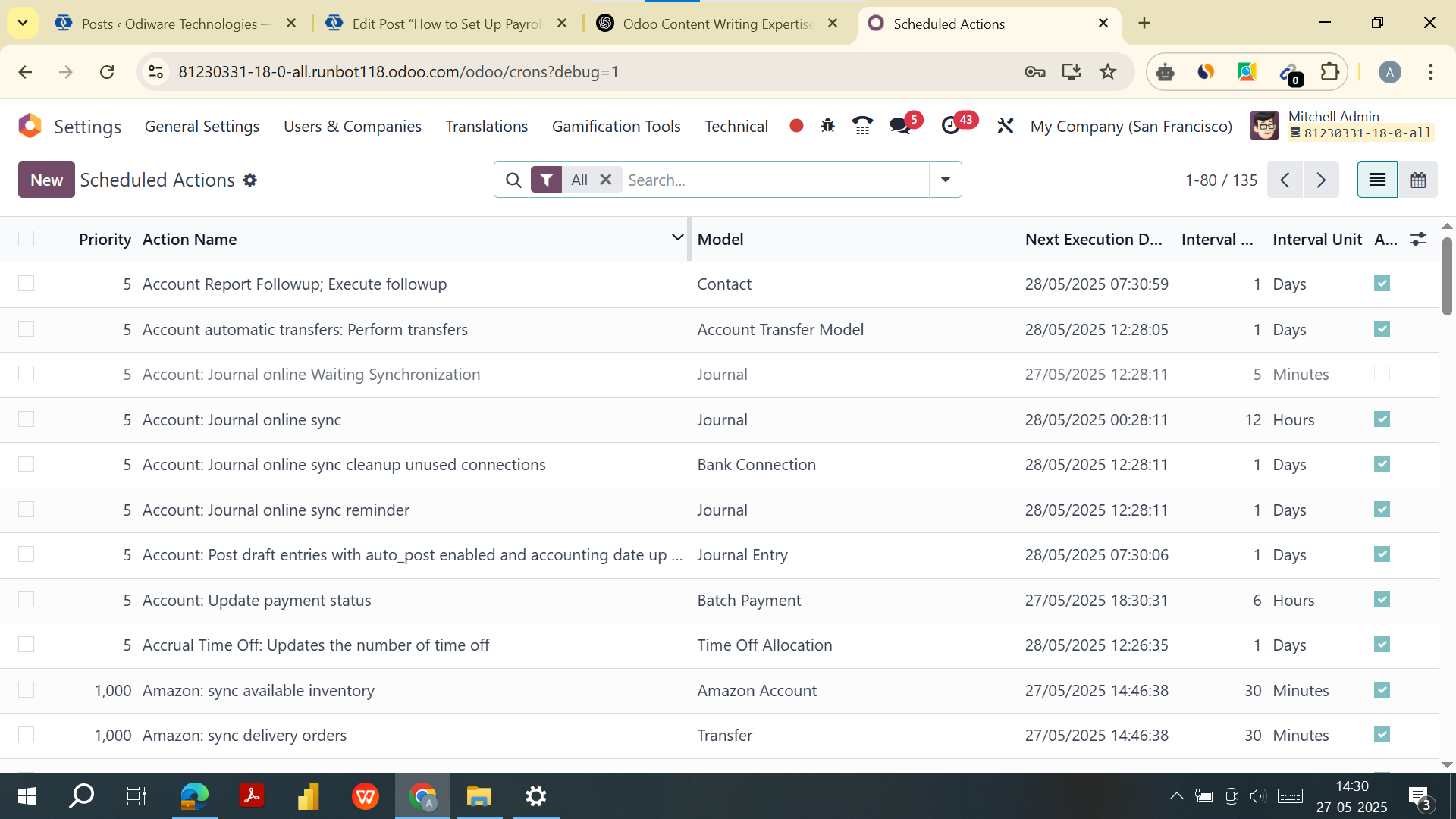Viewport: 1456px width, 819px height.
Task: Open the optional columns dropdown in the table header
Action: pyautogui.click(x=1419, y=238)
